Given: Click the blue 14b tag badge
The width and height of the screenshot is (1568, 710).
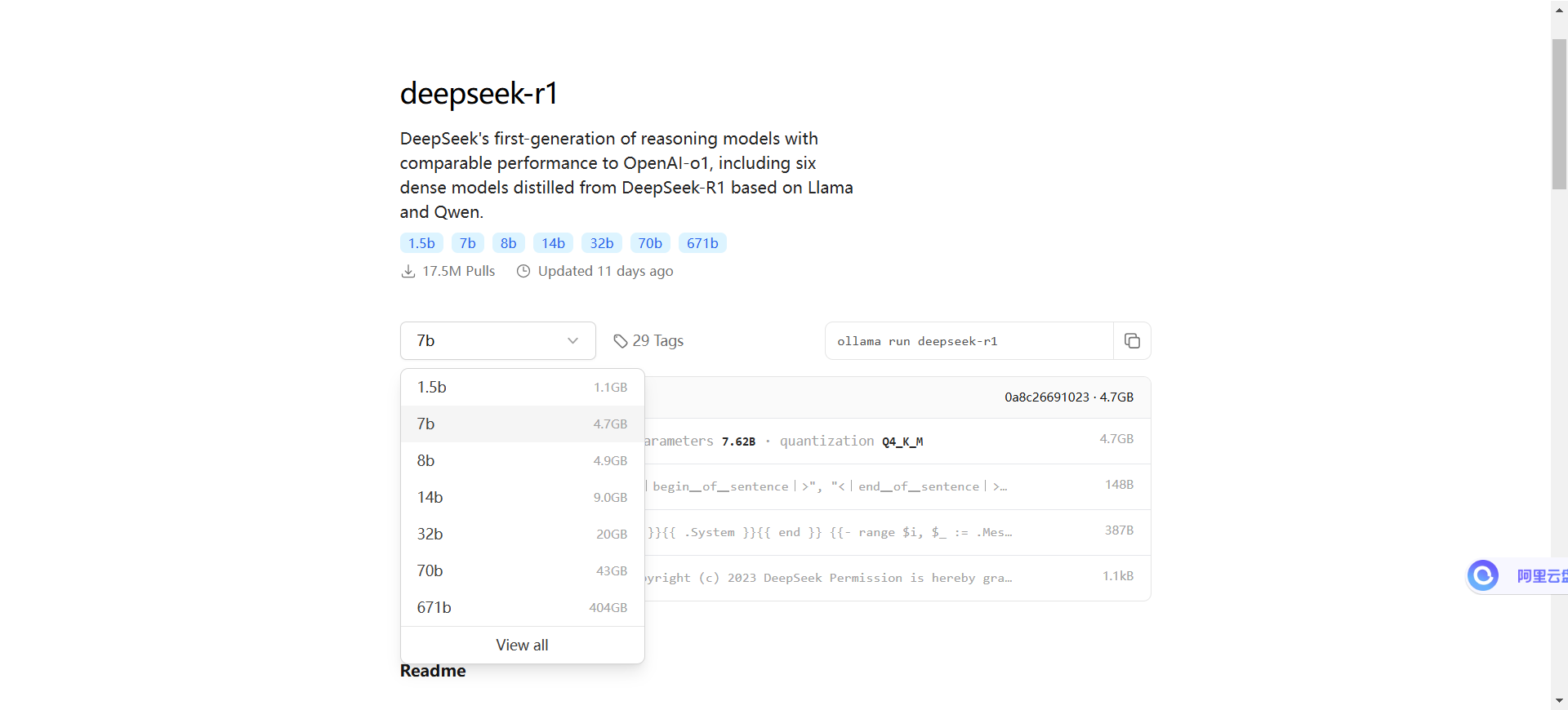Looking at the screenshot, I should coord(554,243).
